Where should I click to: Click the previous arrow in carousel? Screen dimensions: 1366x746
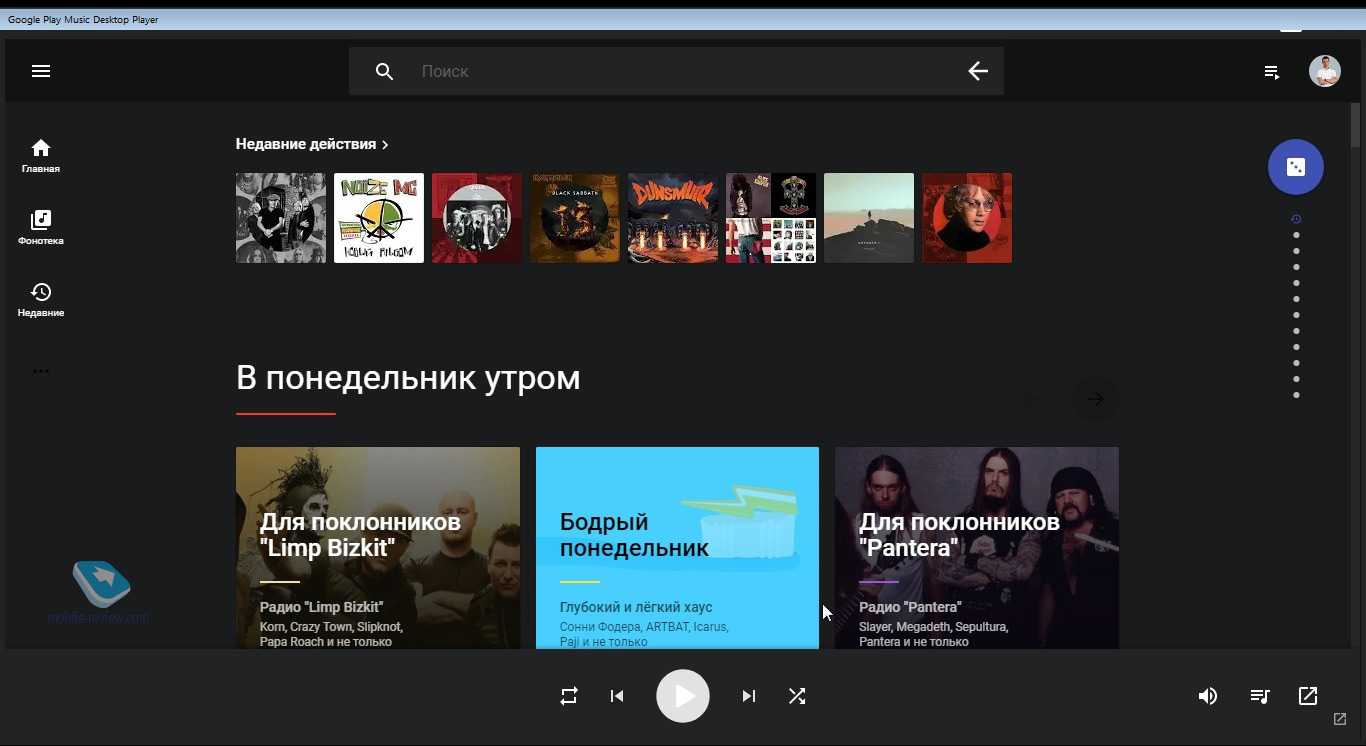point(1034,399)
